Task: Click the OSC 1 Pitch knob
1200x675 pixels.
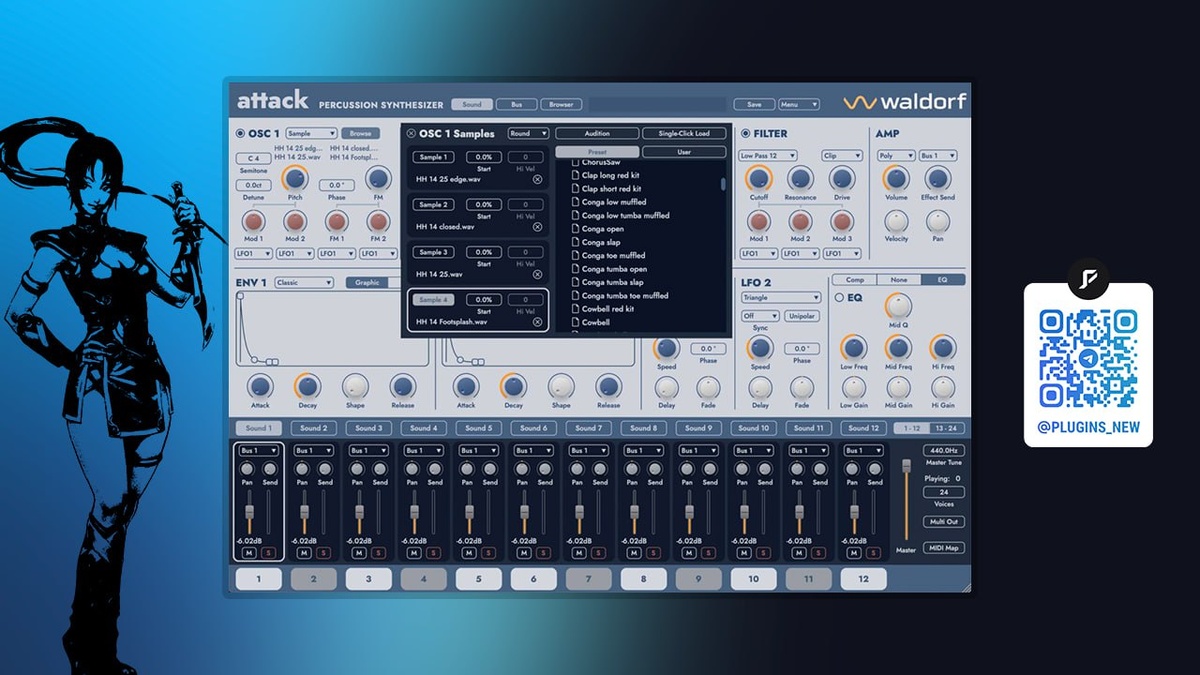Action: tap(295, 179)
